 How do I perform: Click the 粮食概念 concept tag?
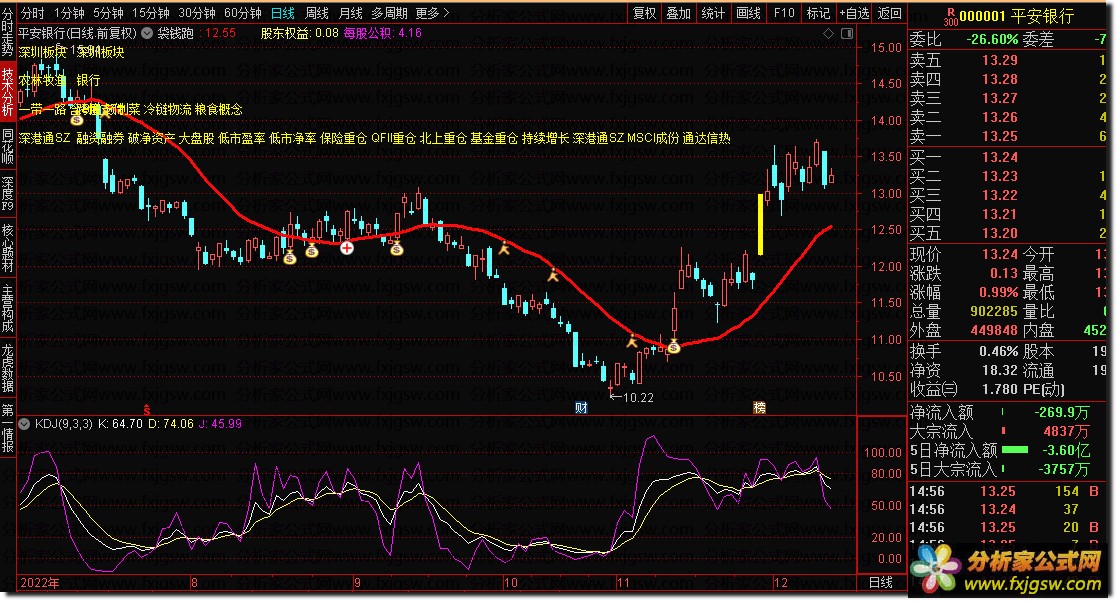219,109
